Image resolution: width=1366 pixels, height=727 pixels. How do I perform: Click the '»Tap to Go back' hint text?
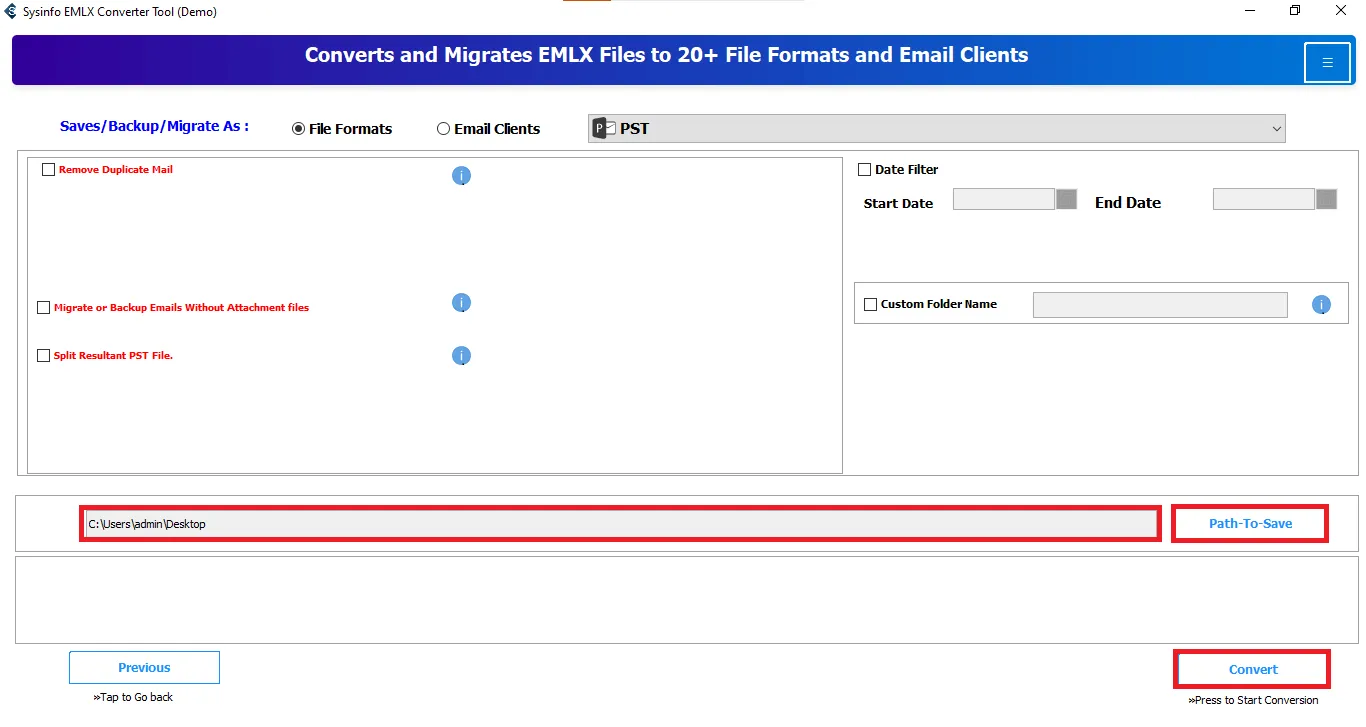pyautogui.click(x=133, y=697)
